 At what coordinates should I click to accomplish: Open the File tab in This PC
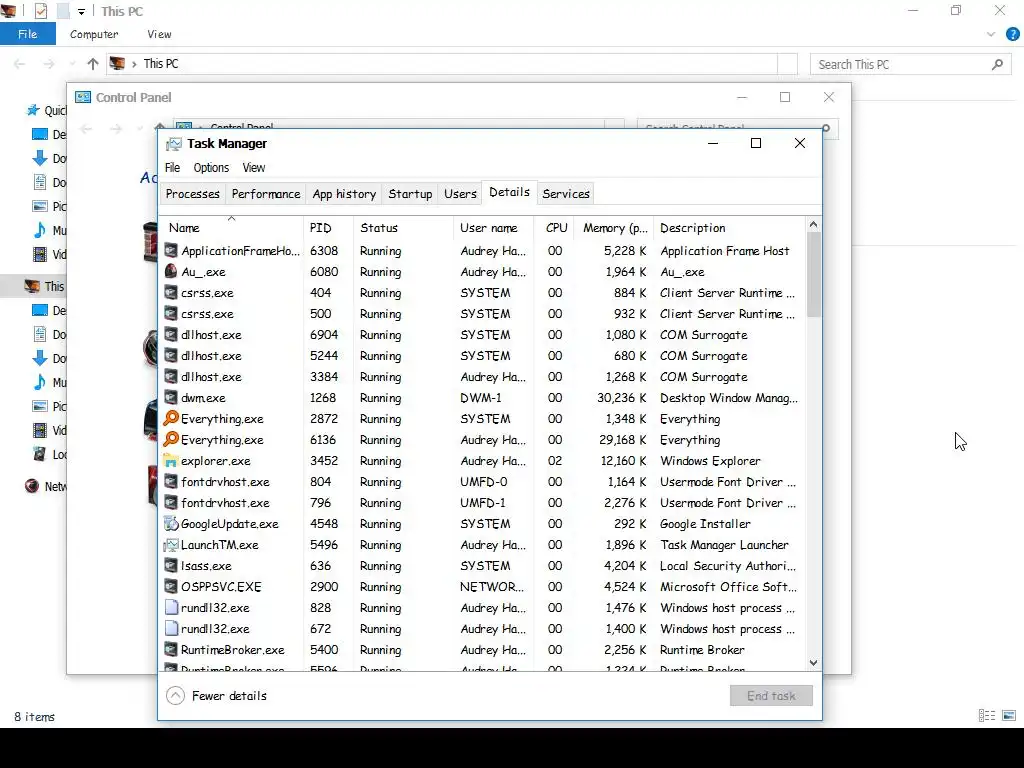pos(27,35)
